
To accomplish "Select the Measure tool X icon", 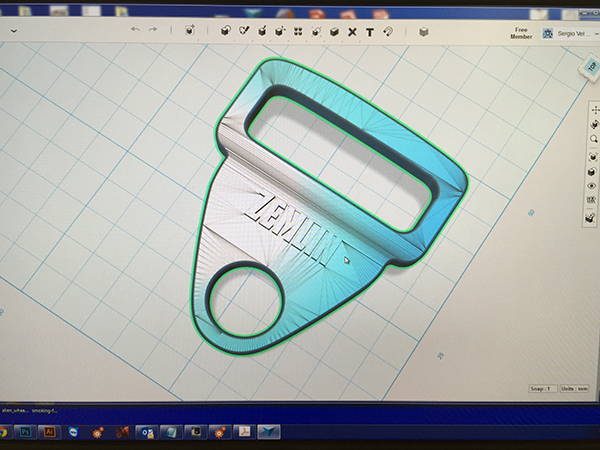I will (x=352, y=32).
